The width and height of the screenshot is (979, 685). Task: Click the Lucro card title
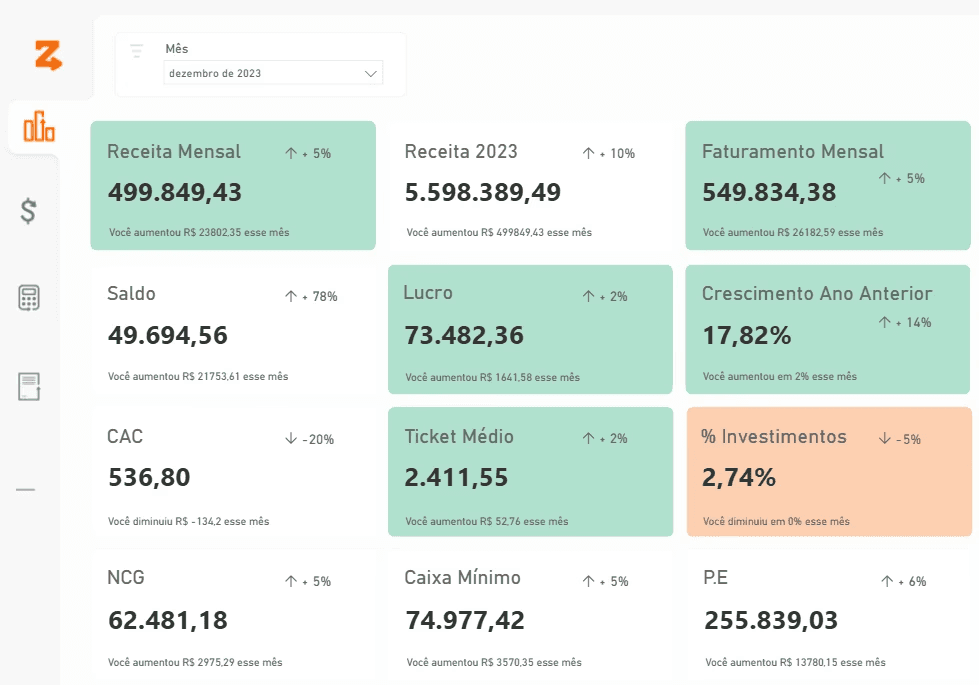[x=428, y=293]
